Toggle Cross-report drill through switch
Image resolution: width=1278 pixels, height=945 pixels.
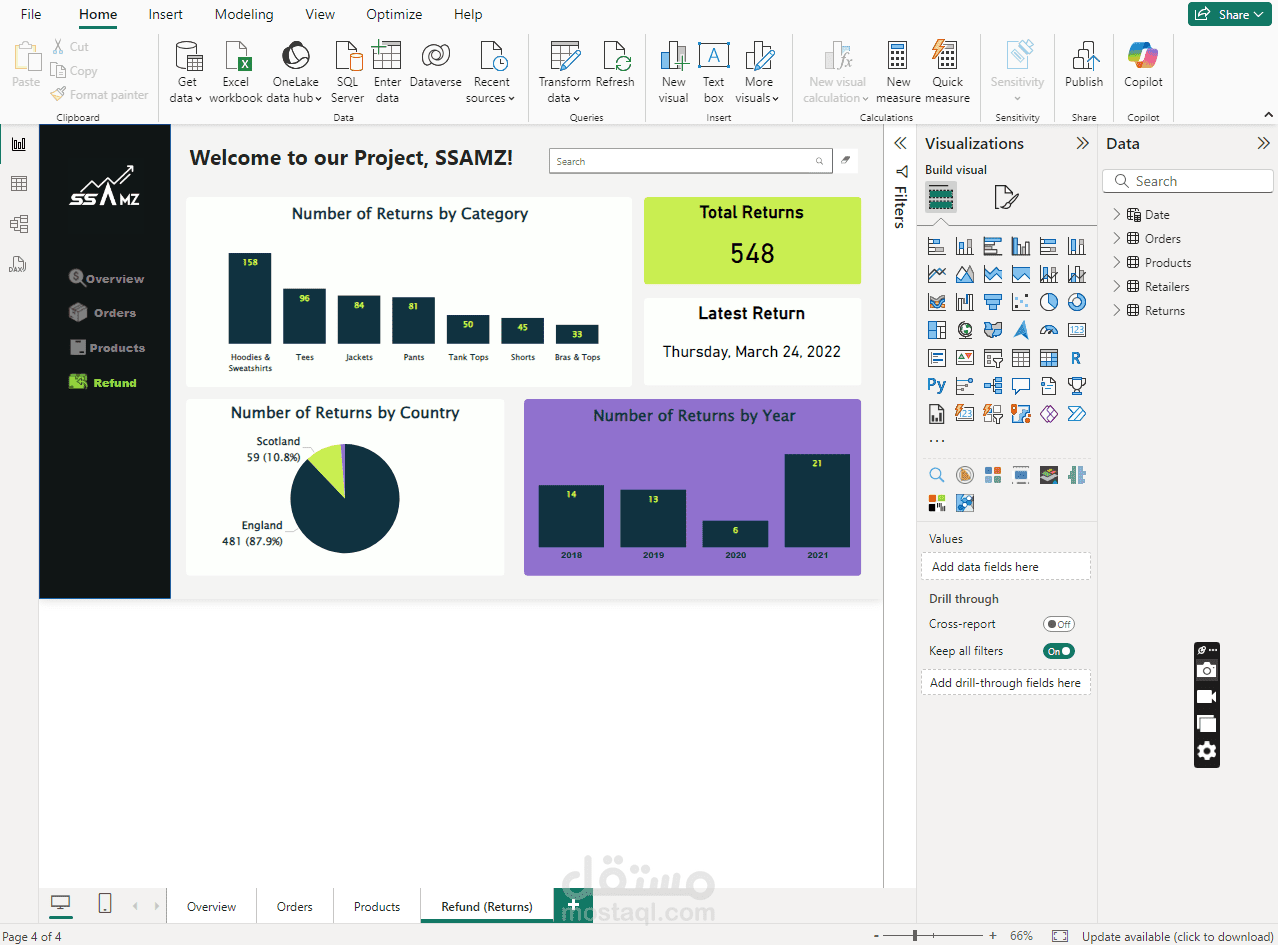[1058, 624]
